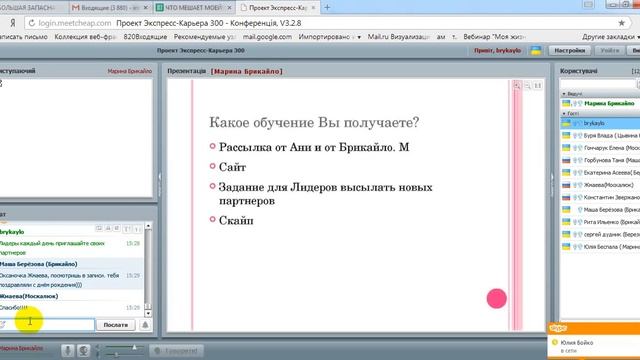Open Настройки settings button

pyautogui.click(x=569, y=51)
